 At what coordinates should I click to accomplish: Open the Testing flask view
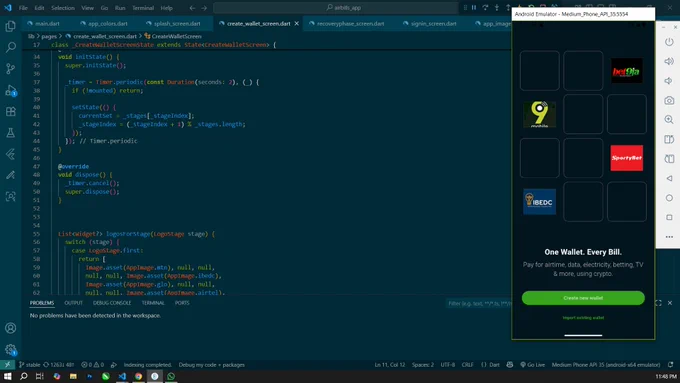(10, 133)
